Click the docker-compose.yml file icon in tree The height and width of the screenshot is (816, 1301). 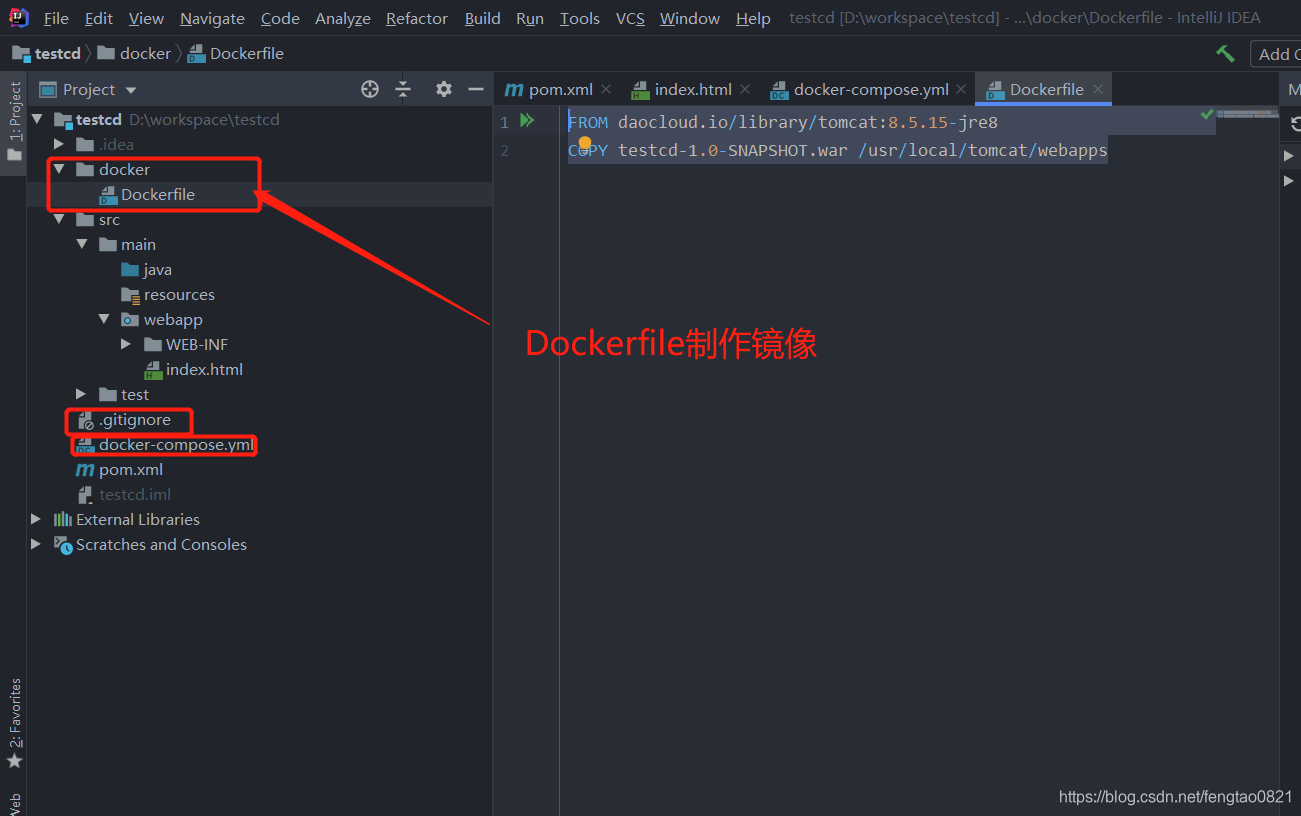coord(85,445)
